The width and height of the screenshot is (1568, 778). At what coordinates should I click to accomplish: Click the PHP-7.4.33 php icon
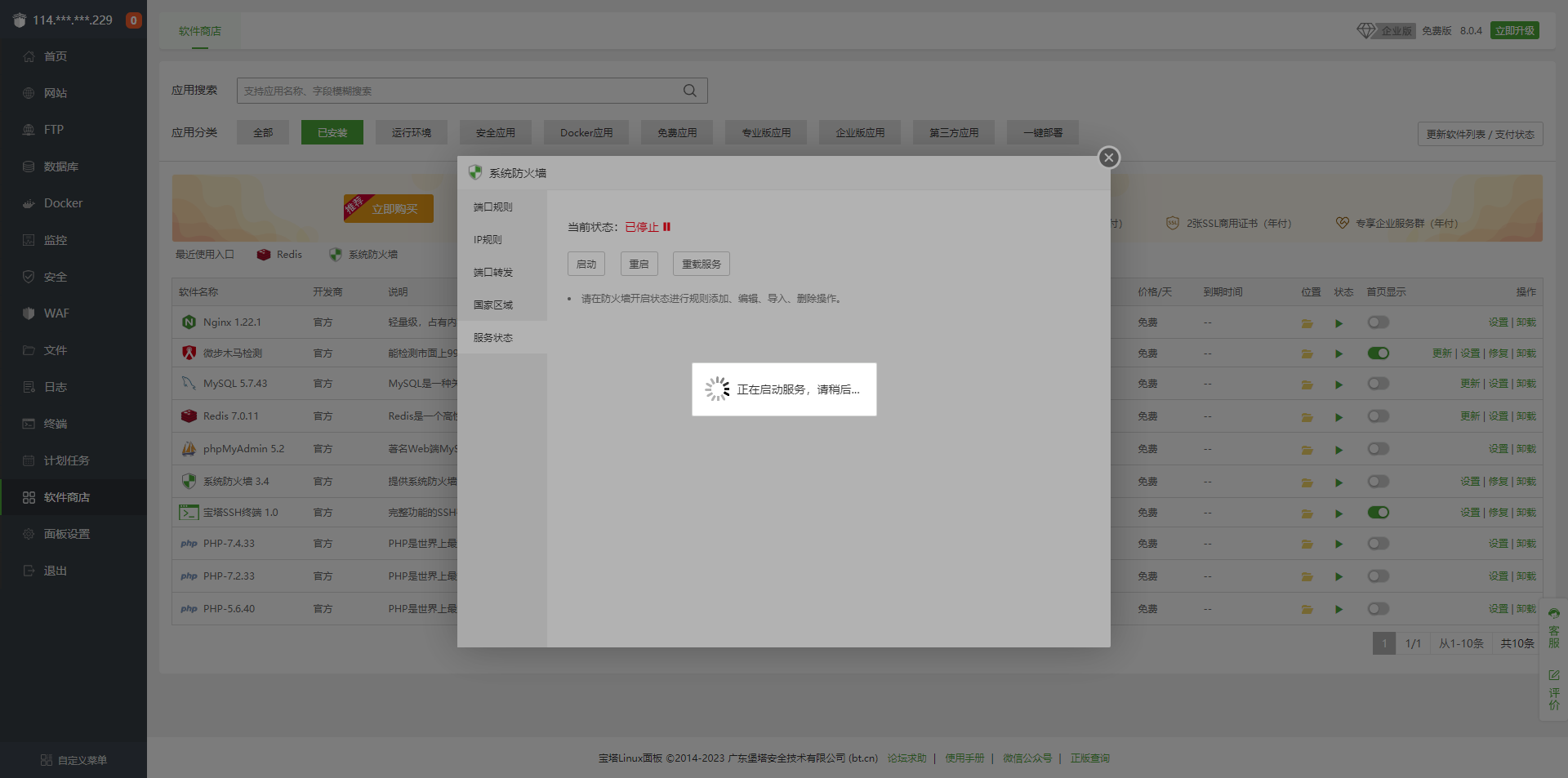tap(189, 544)
